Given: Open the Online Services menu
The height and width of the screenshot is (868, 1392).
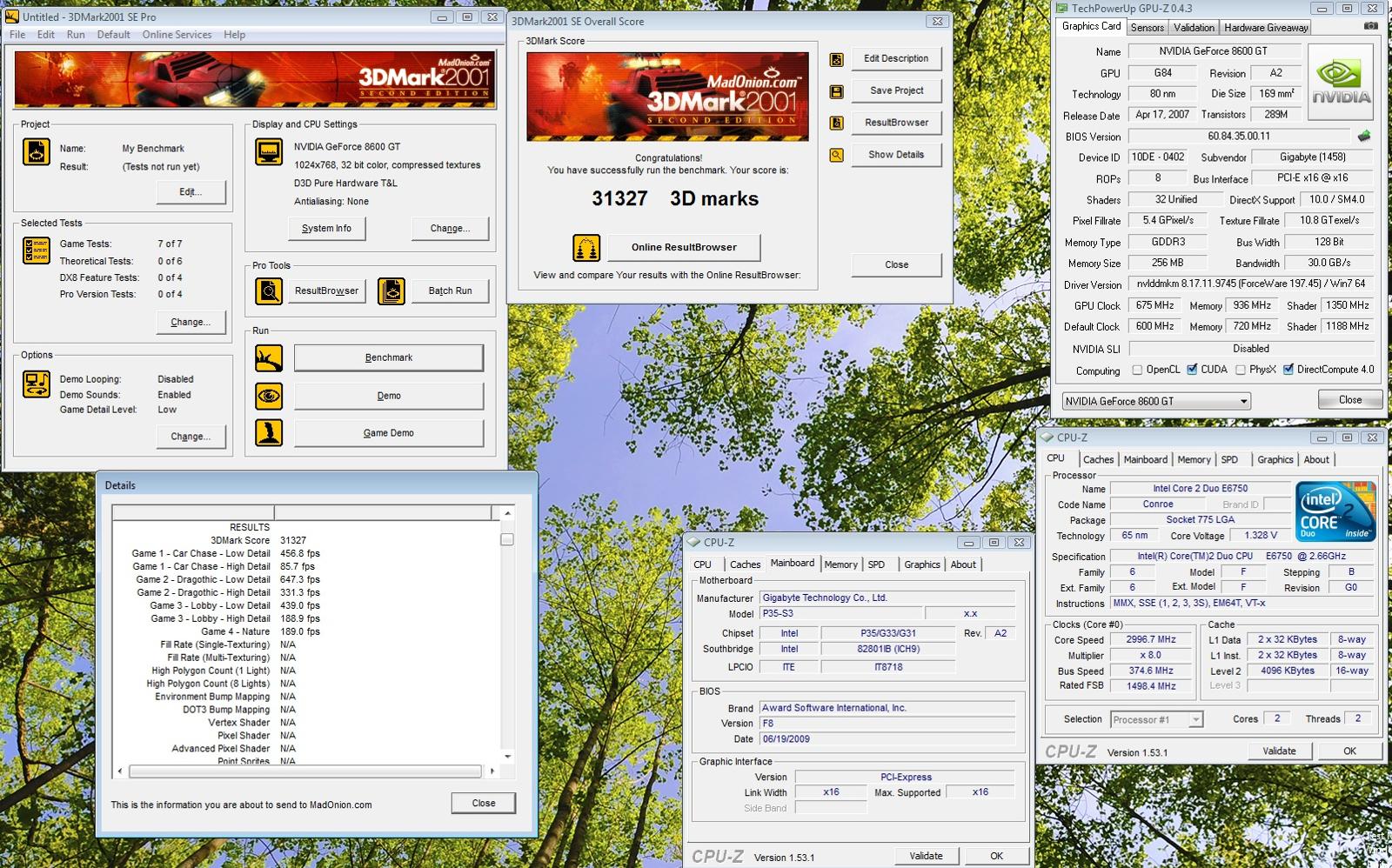Looking at the screenshot, I should pyautogui.click(x=177, y=35).
